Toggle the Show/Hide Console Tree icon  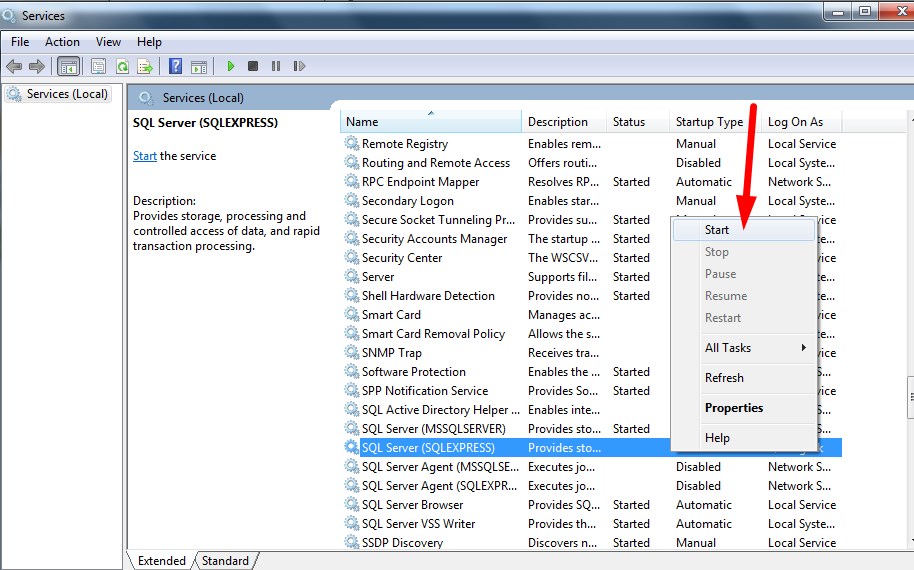click(x=69, y=66)
